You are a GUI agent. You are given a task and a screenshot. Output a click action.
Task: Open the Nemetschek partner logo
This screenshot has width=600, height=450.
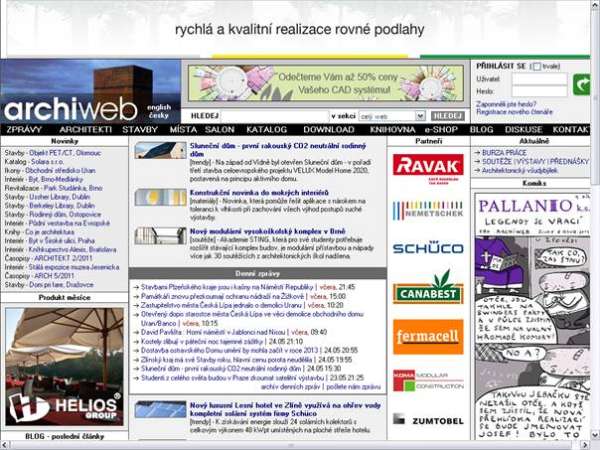point(428,210)
